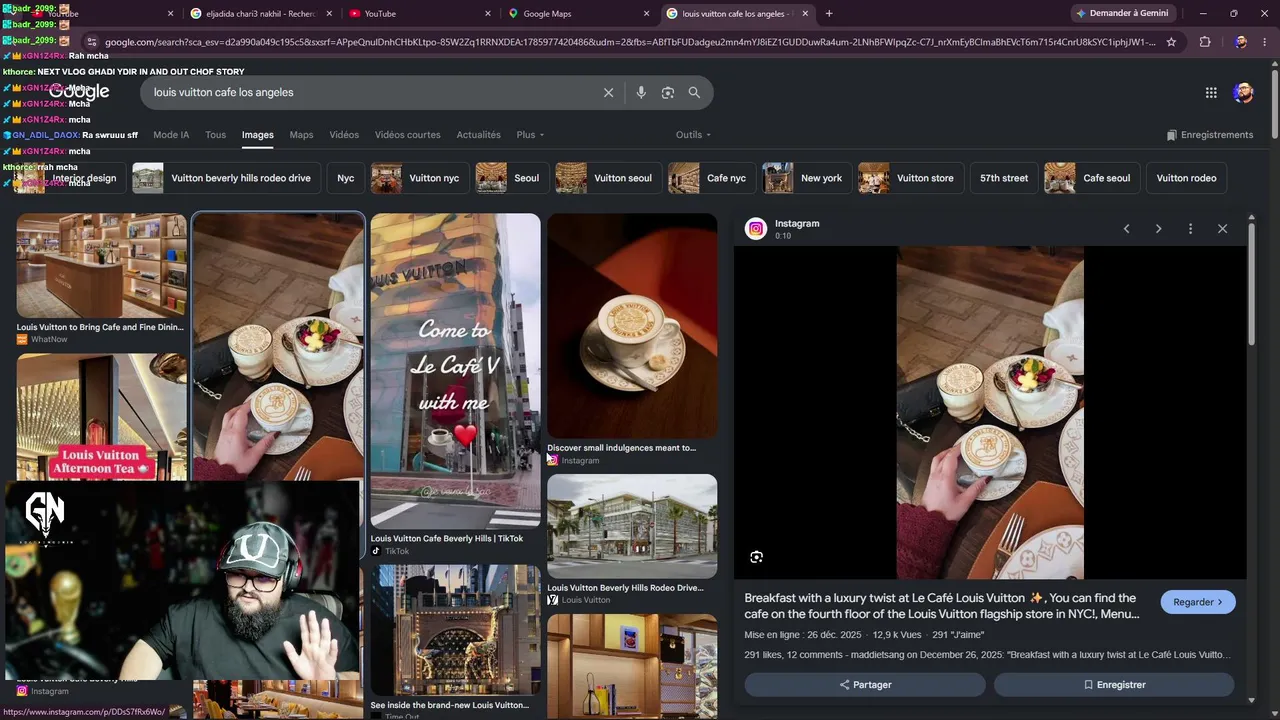The width and height of the screenshot is (1280, 720).
Task: Open the Google apps grid
Action: tap(1211, 92)
